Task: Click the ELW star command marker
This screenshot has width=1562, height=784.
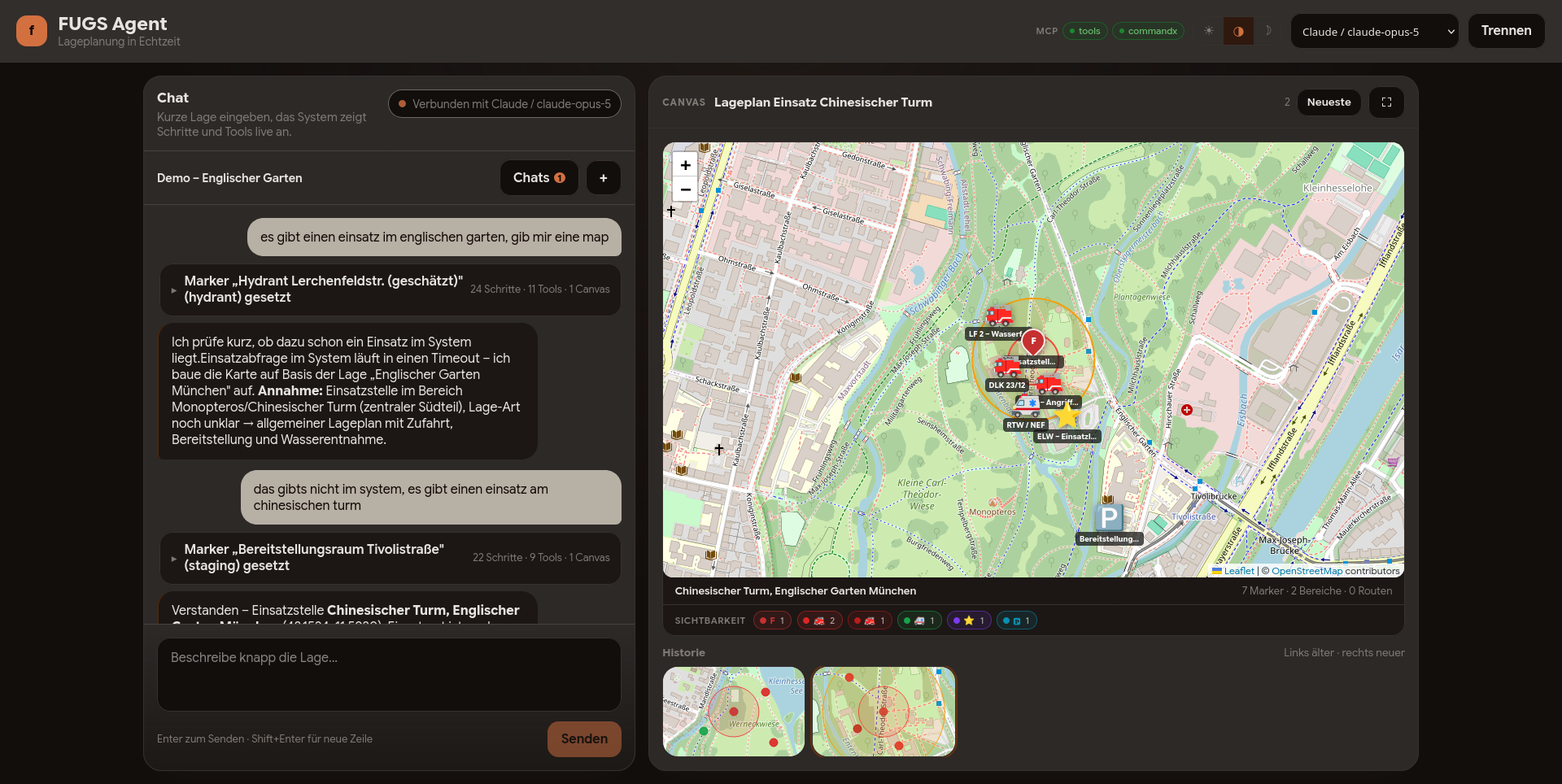Action: pyautogui.click(x=1067, y=416)
